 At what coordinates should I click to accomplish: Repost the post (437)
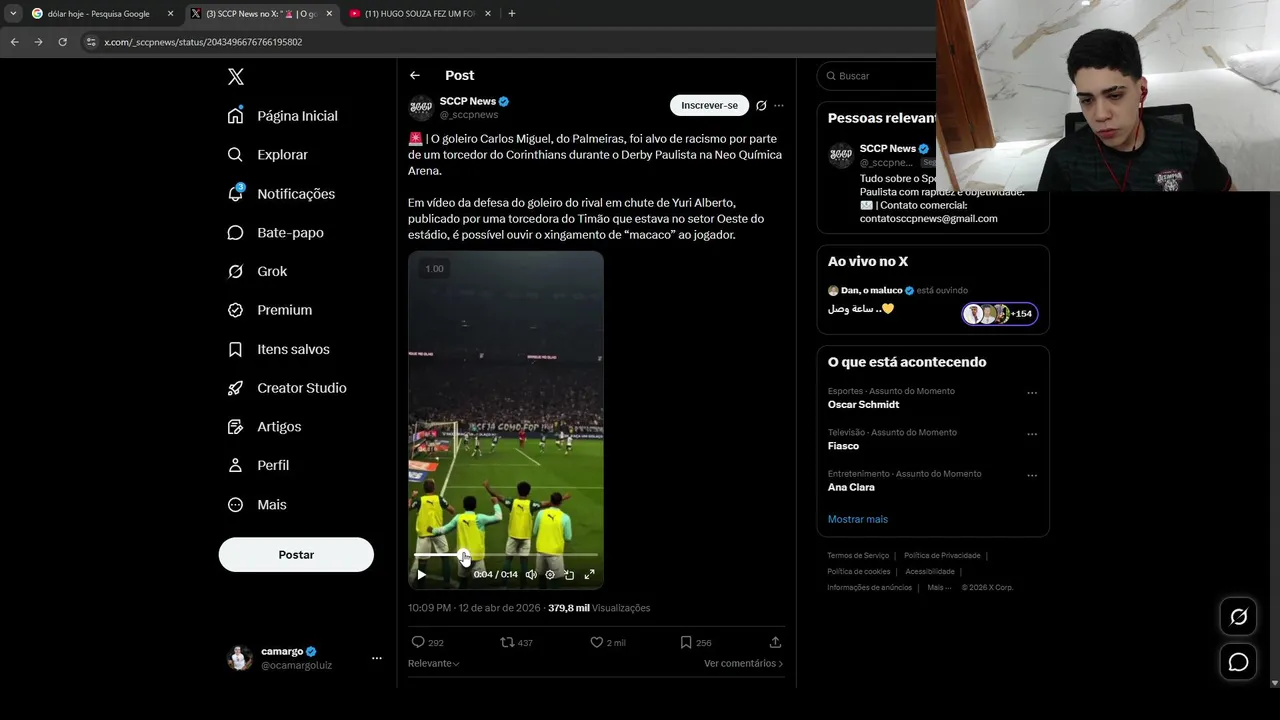coord(516,643)
